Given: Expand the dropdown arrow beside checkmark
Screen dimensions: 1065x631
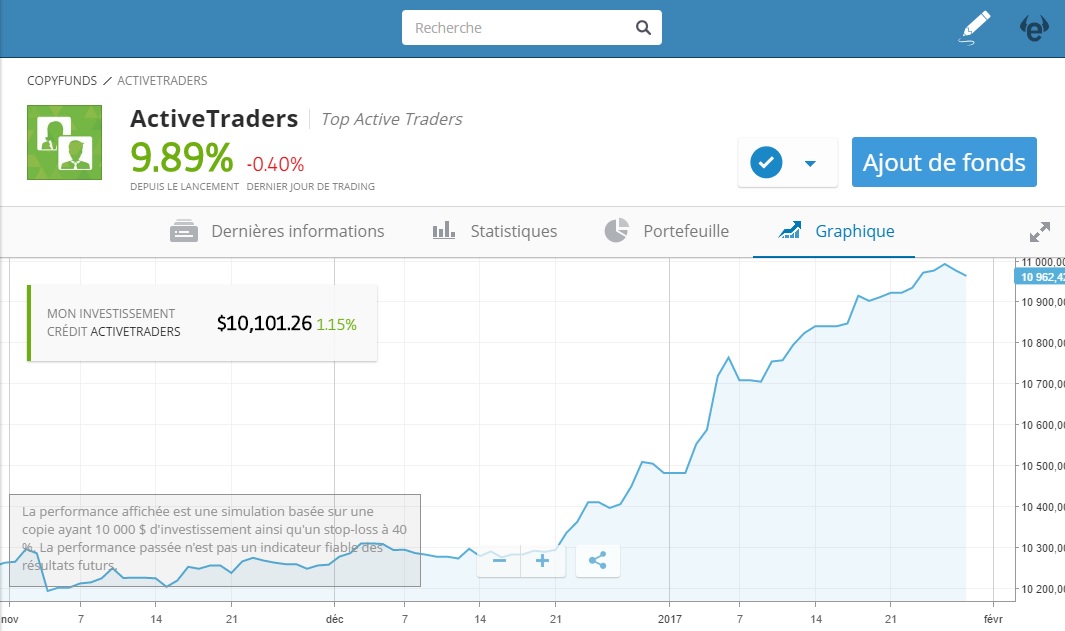Looking at the screenshot, I should click(810, 163).
